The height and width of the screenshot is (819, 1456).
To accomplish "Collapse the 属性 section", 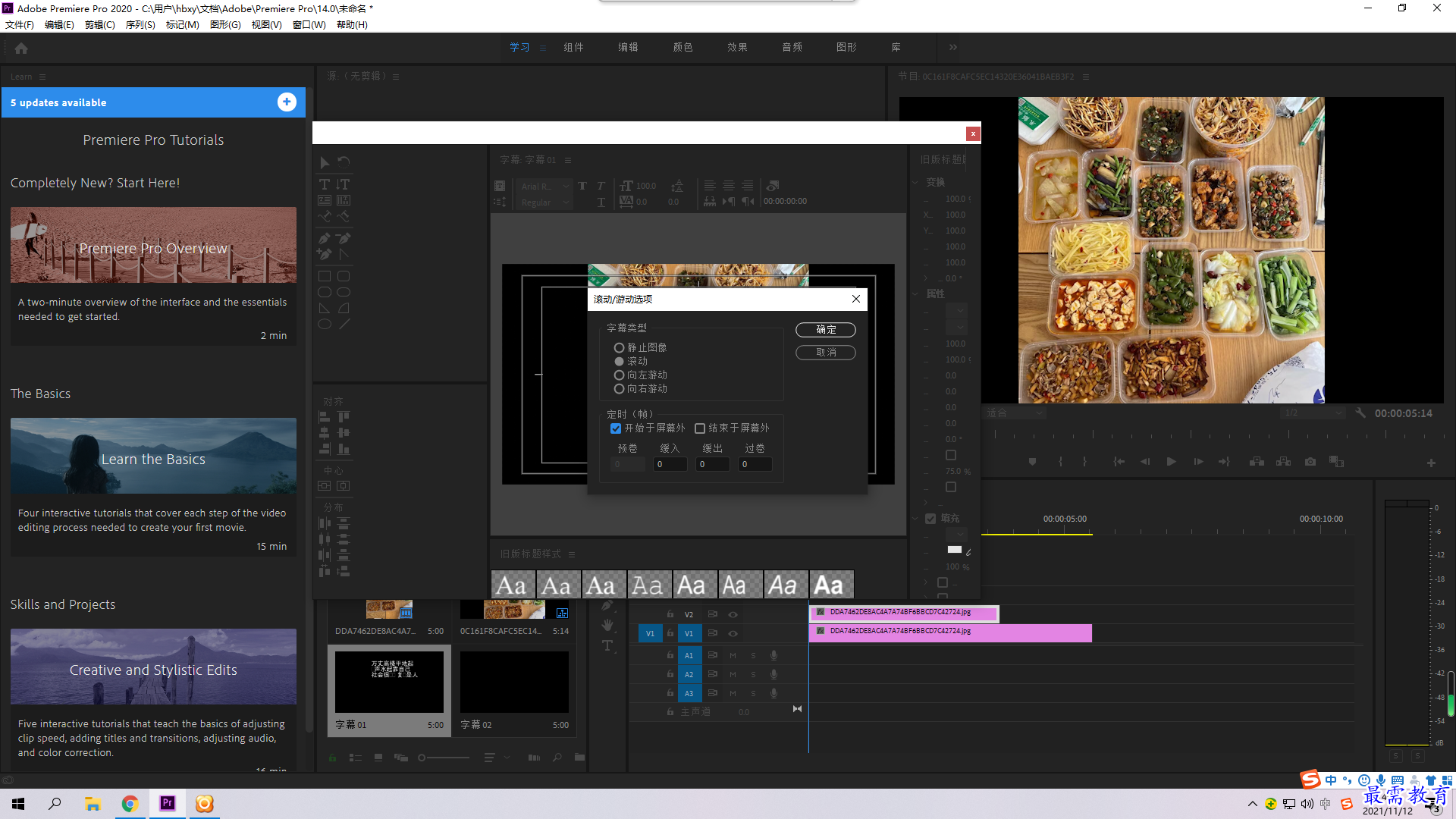I will click(915, 293).
